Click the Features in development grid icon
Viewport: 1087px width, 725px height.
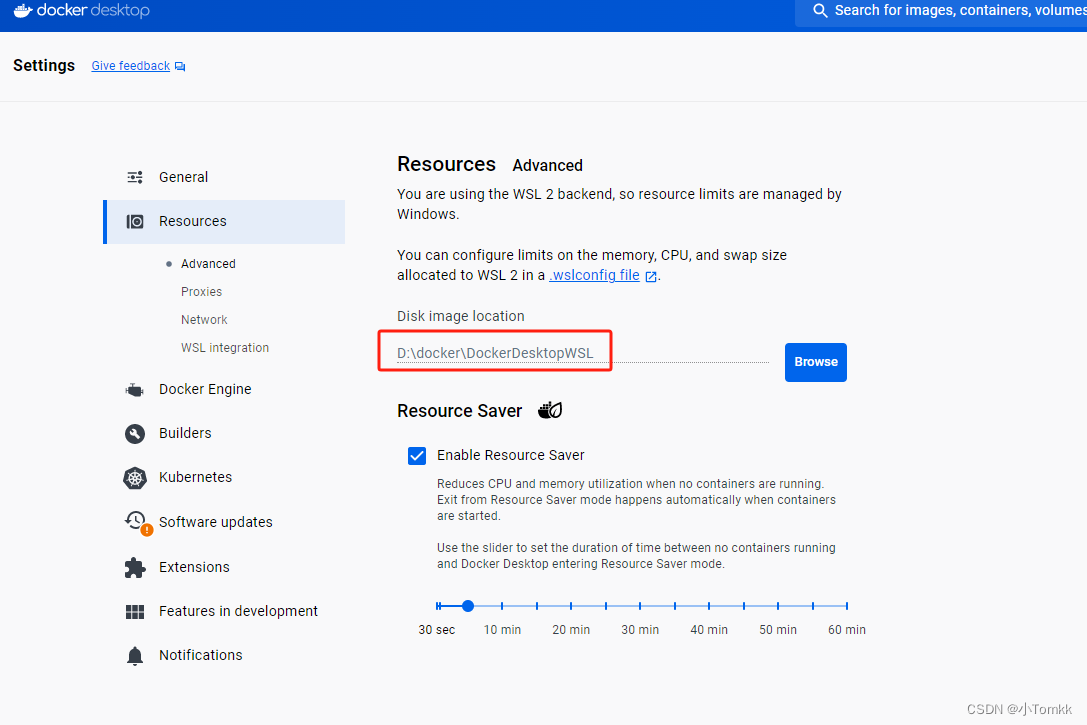[134, 611]
